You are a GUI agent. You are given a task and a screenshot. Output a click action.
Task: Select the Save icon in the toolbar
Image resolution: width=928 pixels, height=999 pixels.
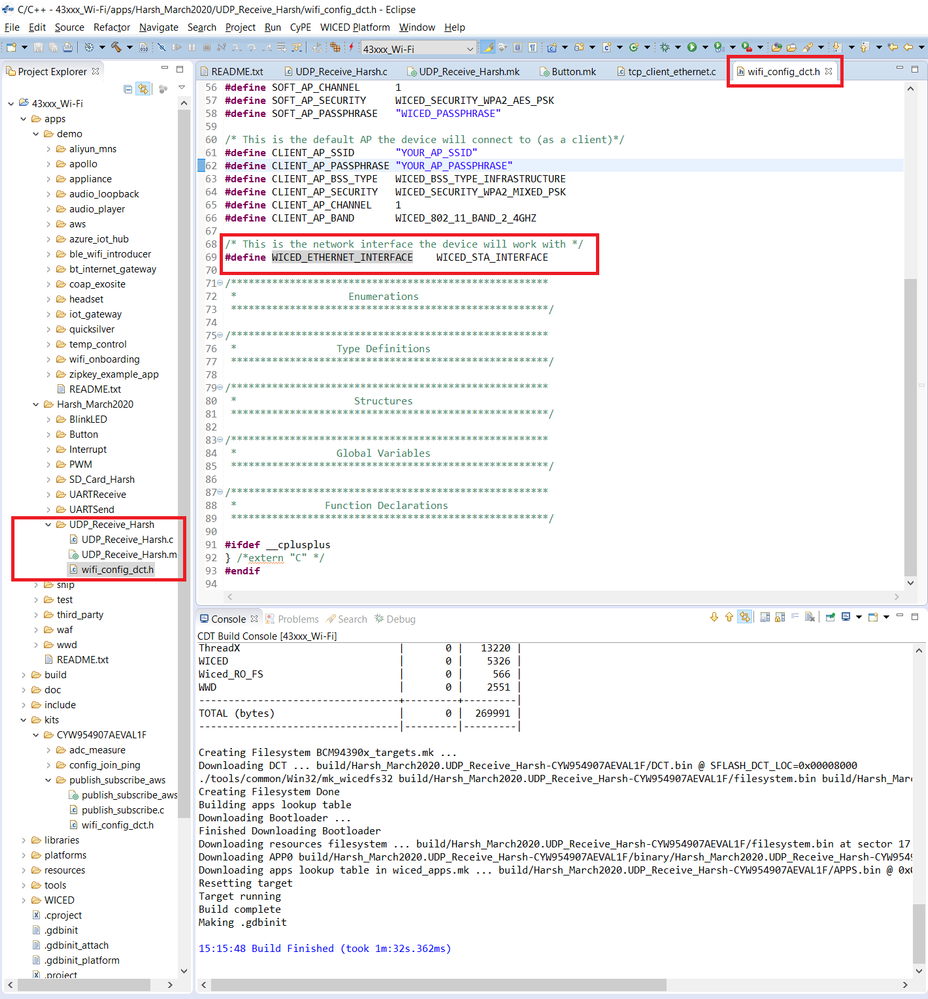tap(38, 46)
